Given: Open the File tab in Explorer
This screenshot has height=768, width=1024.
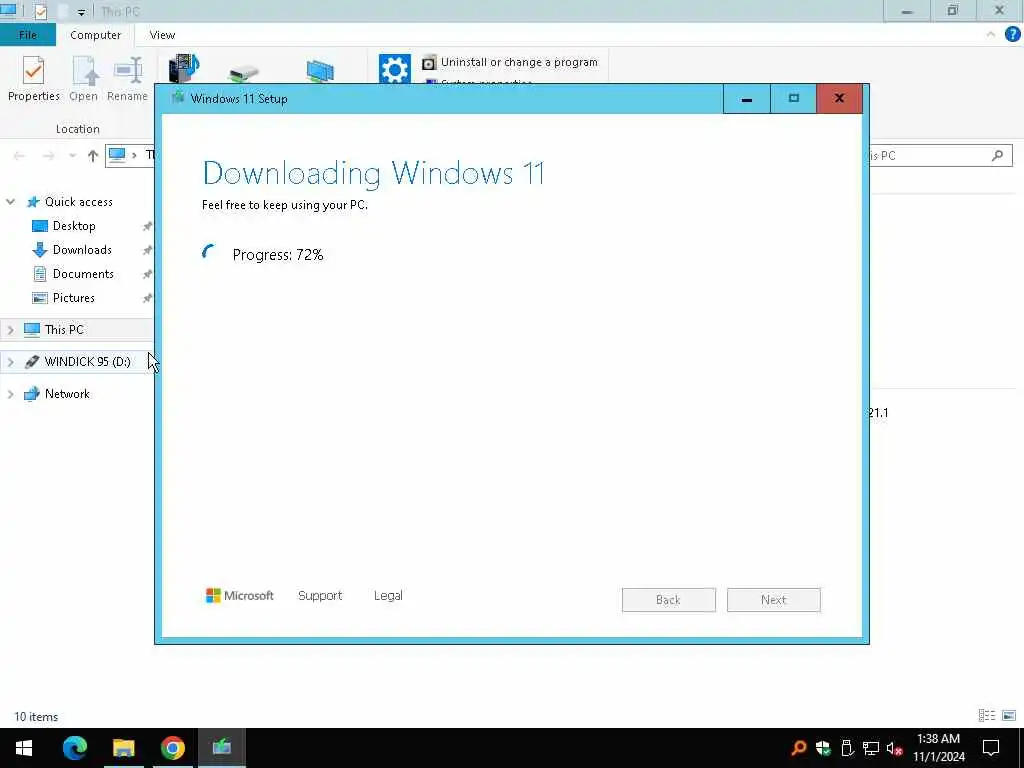Looking at the screenshot, I should pyautogui.click(x=27, y=35).
